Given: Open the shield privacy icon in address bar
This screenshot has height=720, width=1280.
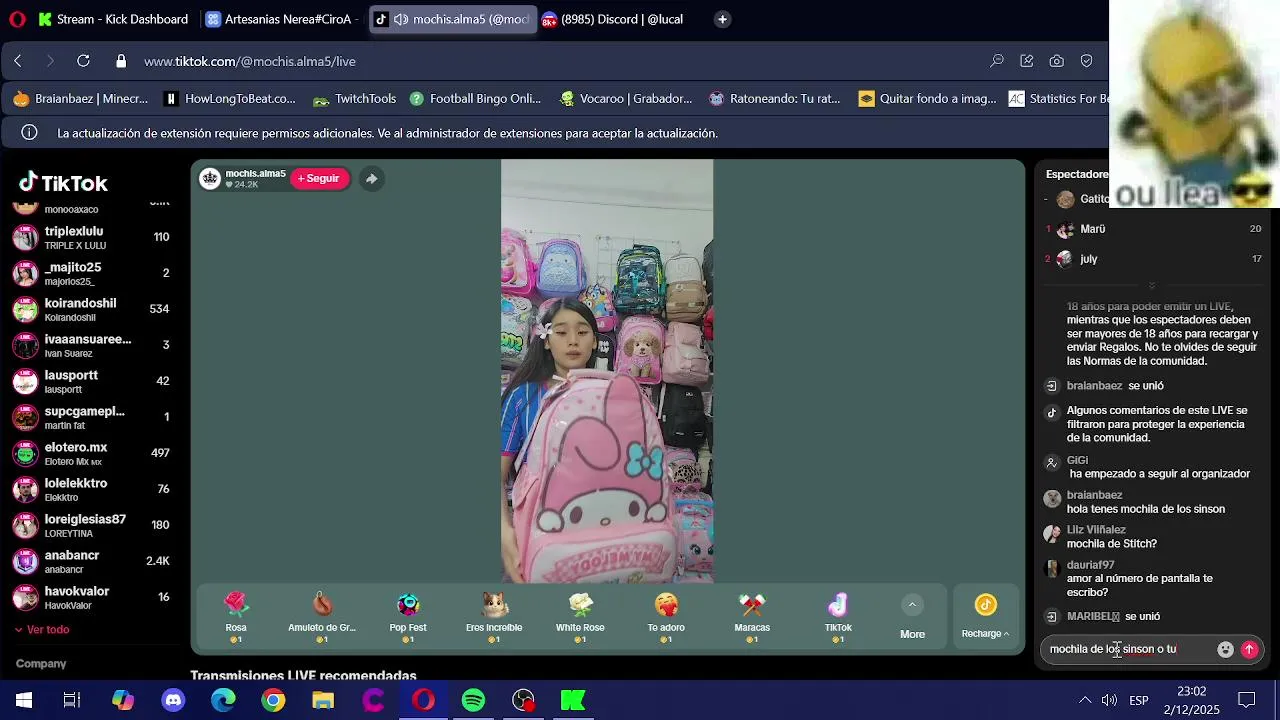Looking at the screenshot, I should [x=1087, y=61].
